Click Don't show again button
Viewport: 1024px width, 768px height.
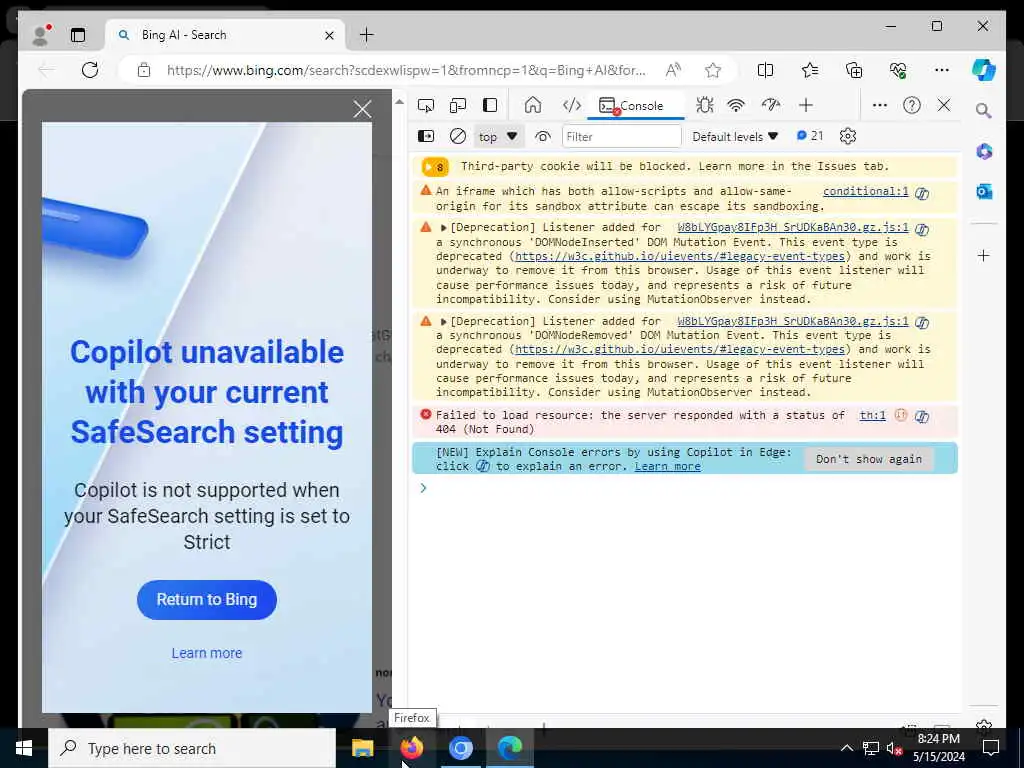click(x=869, y=459)
